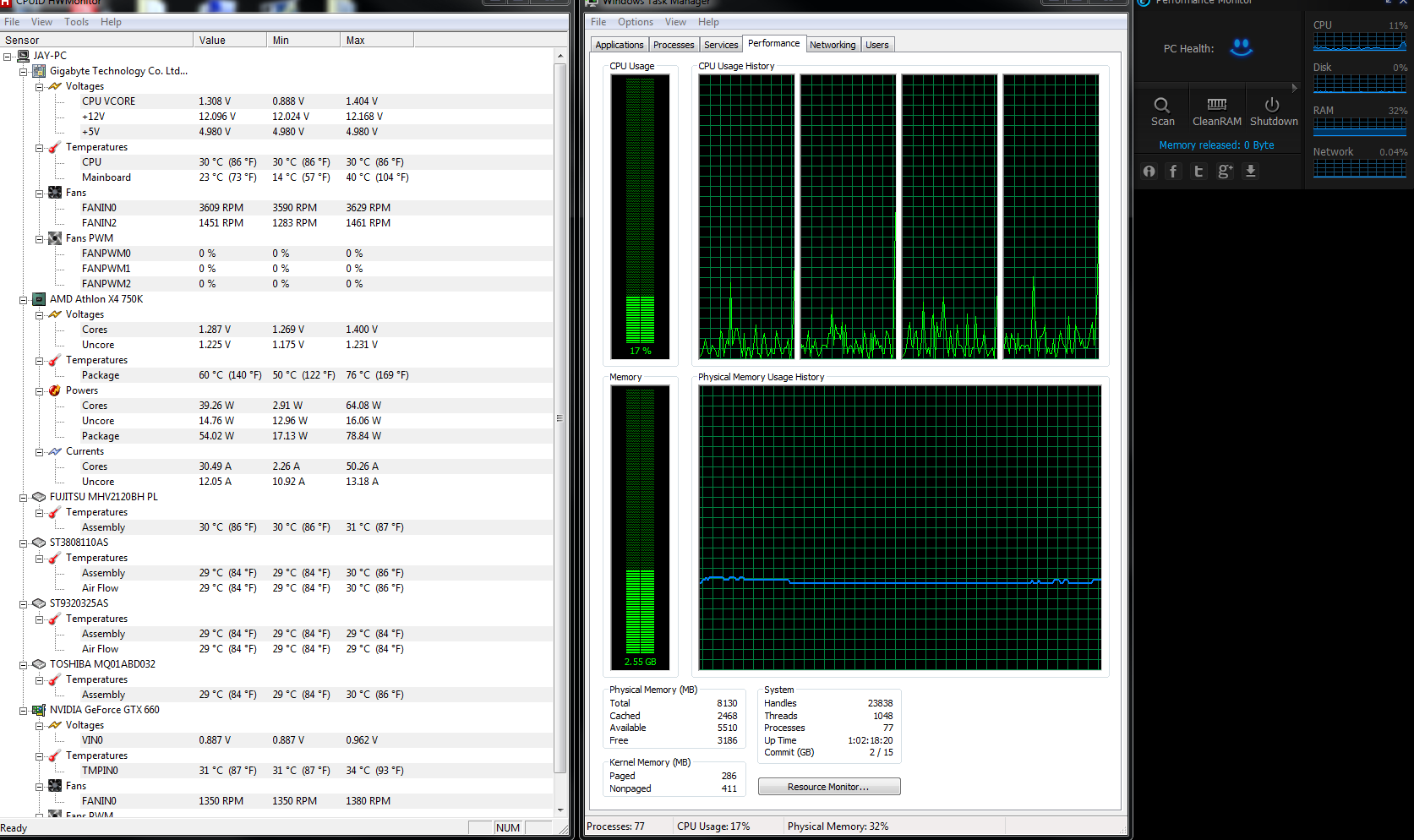Screen dimensions: 1414x840
Task: Open the File menu in HWMonitor
Action: point(12,22)
